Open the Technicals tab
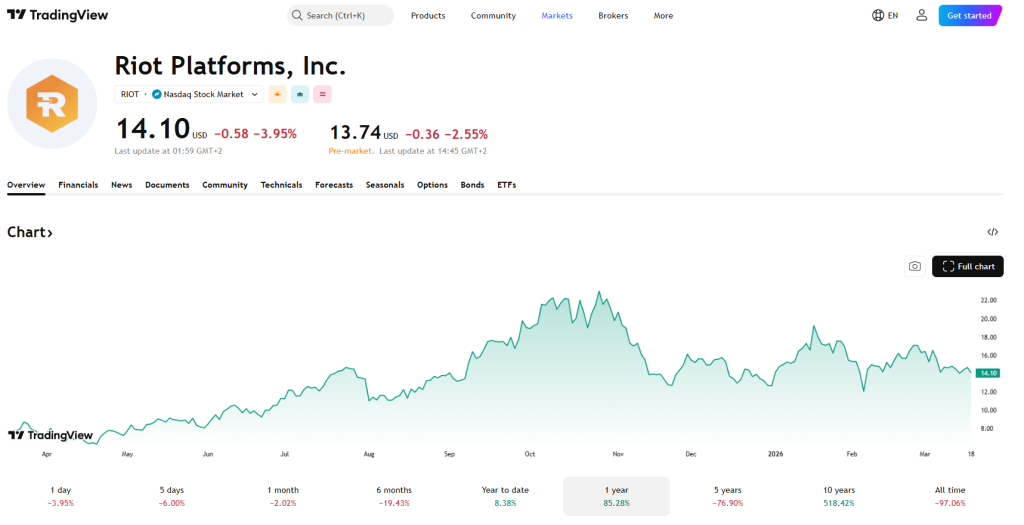1024x525 pixels. coord(281,185)
